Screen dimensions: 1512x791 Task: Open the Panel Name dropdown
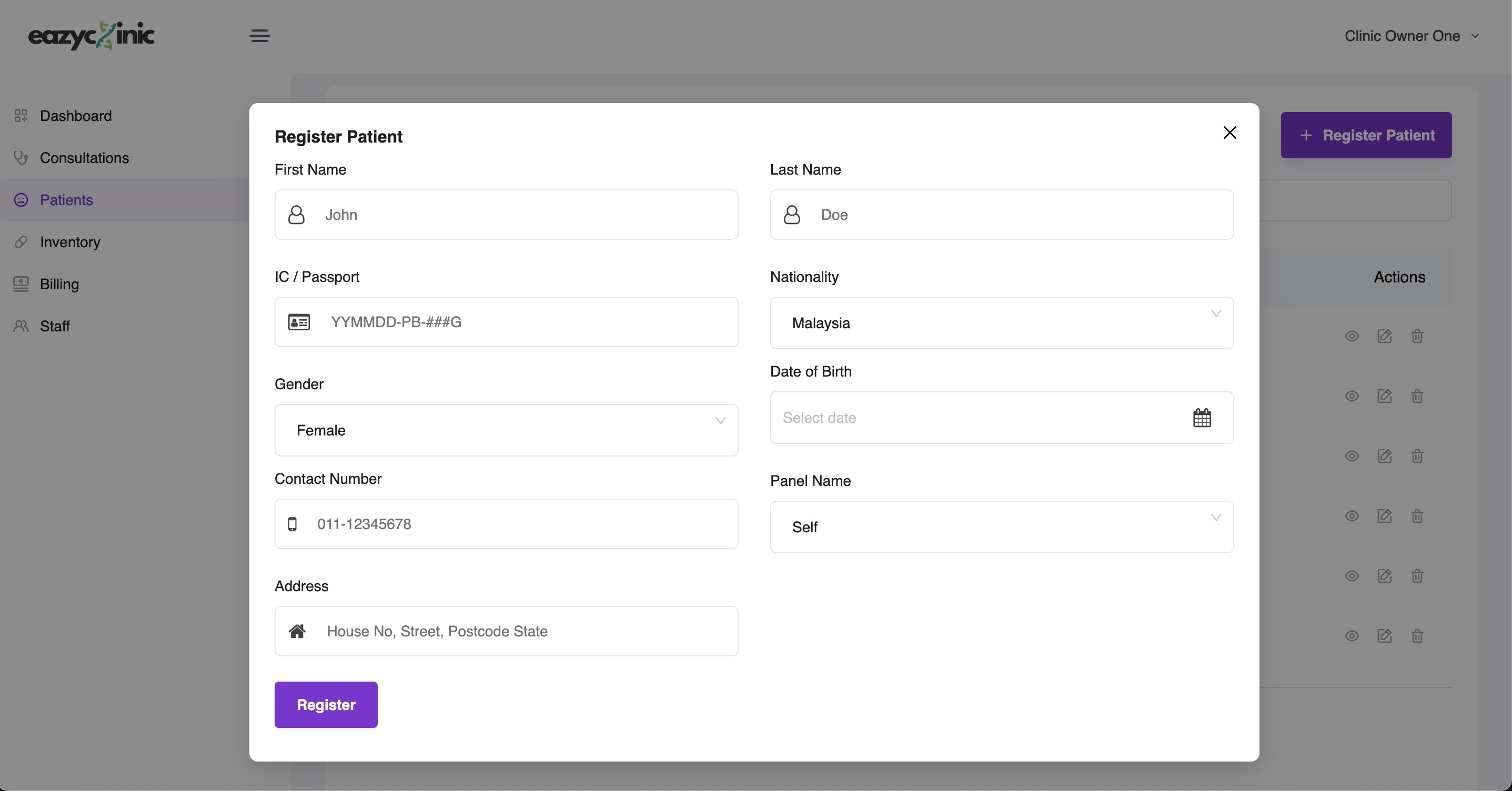point(1001,527)
